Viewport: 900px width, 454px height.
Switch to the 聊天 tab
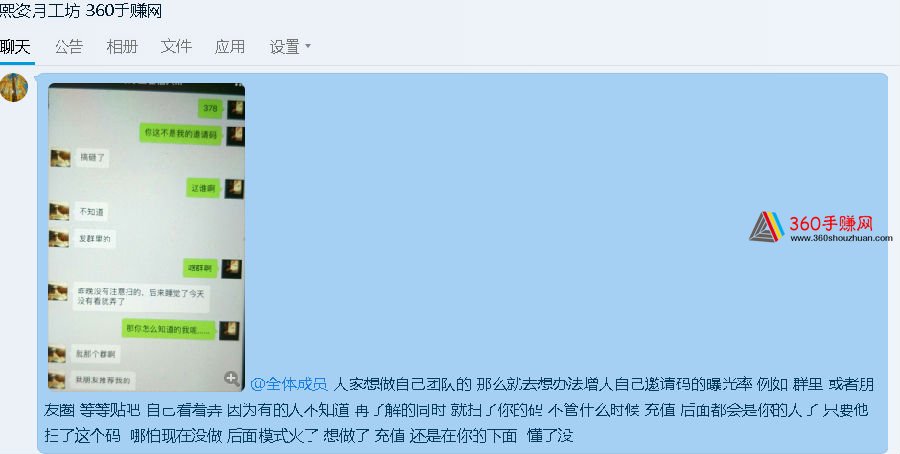pyautogui.click(x=15, y=46)
